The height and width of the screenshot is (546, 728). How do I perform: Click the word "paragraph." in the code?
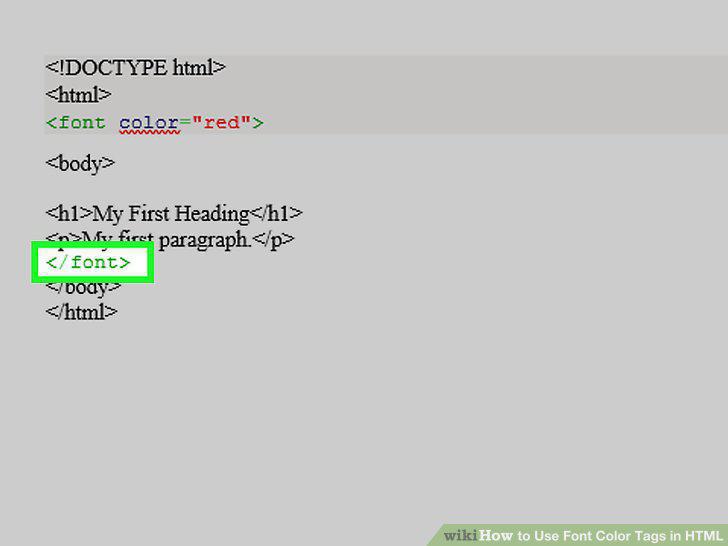coord(205,240)
